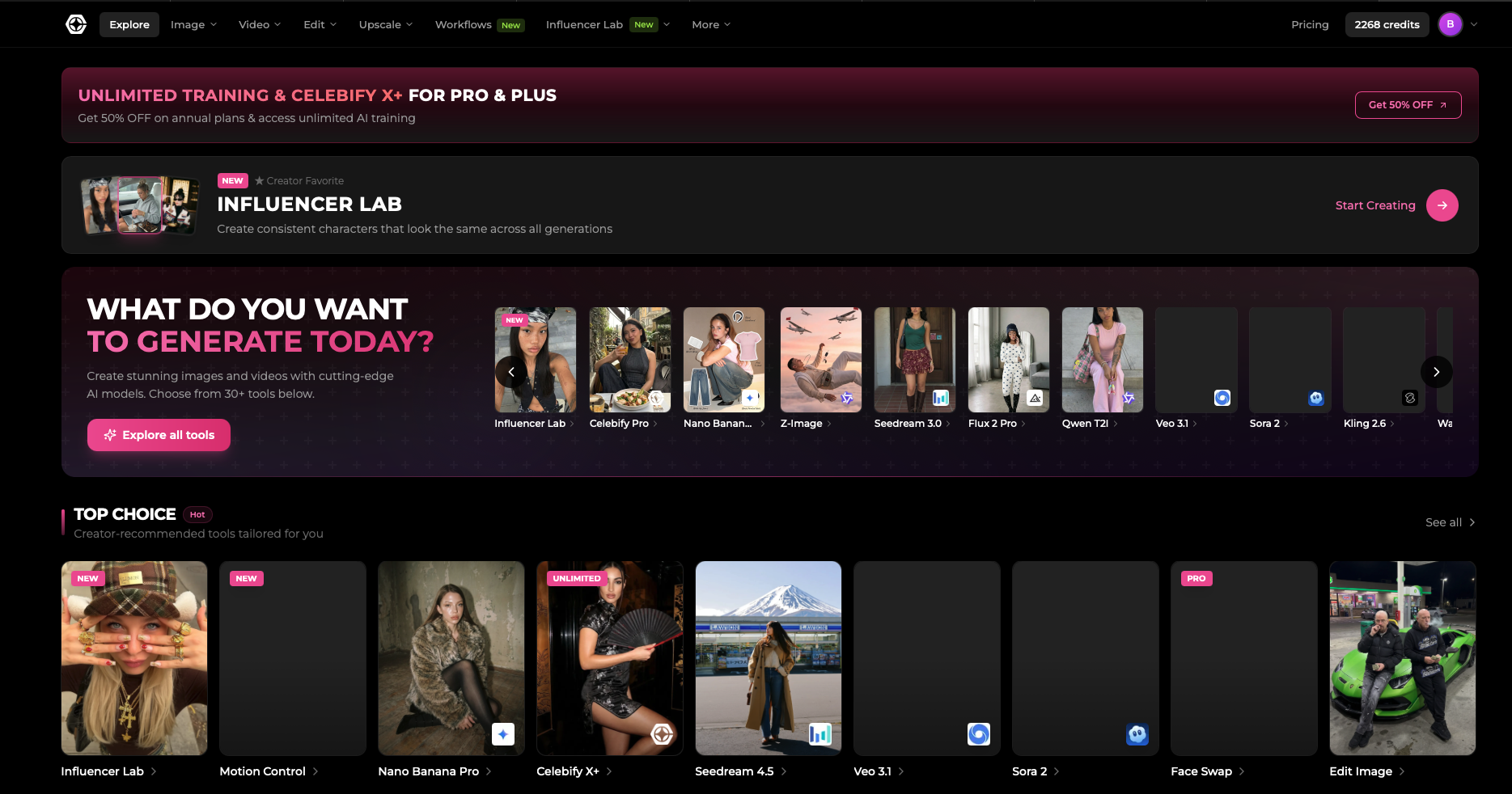The width and height of the screenshot is (1512, 794).
Task: Click the site logo in top navigation
Action: 76,23
